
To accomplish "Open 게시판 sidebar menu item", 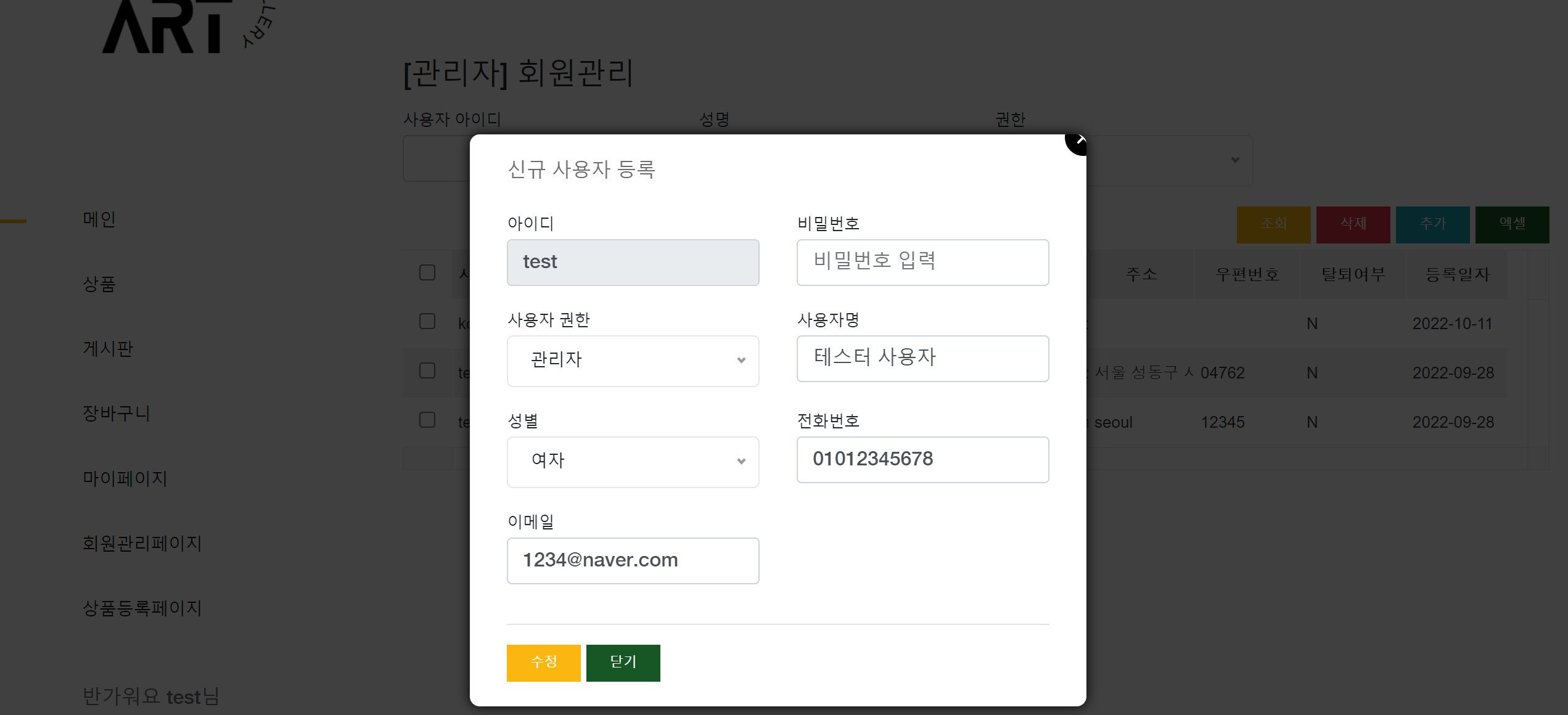I will tap(108, 349).
